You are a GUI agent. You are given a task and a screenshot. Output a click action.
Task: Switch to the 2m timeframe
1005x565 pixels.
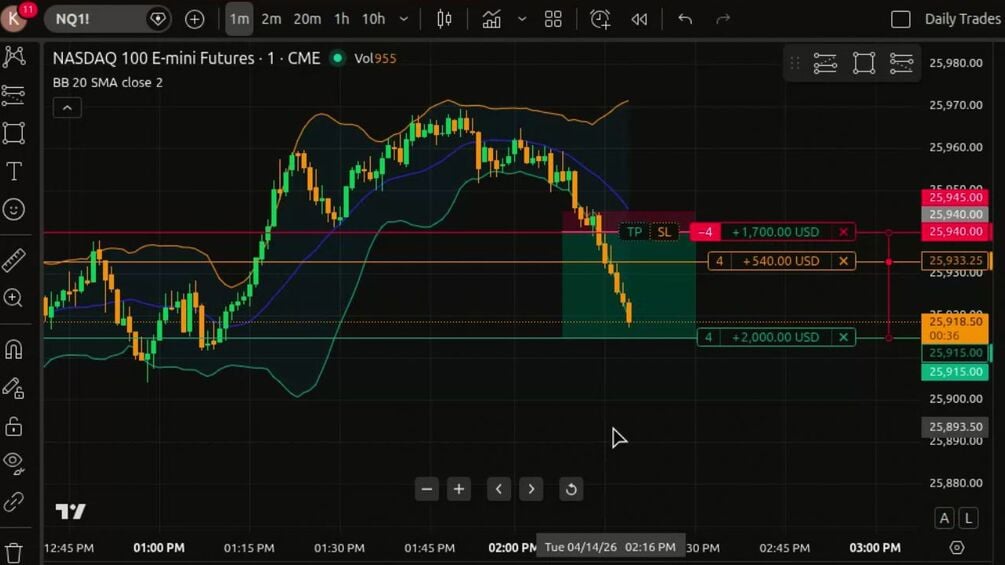click(x=271, y=19)
